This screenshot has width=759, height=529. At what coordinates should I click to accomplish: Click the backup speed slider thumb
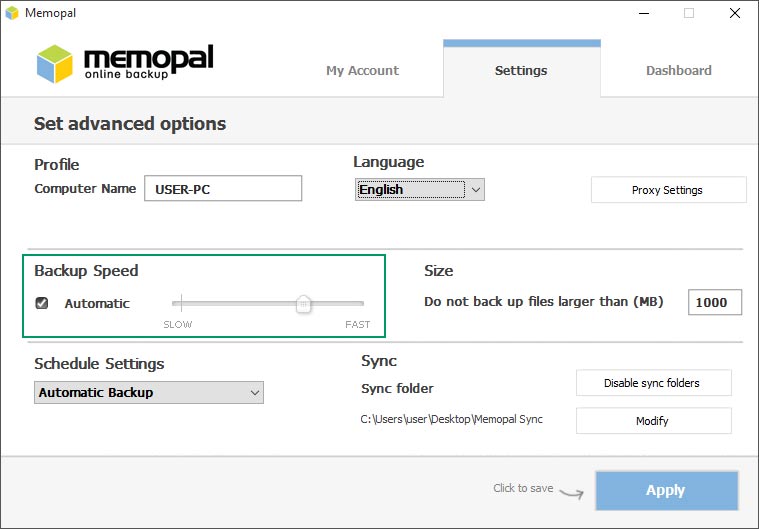tap(304, 304)
